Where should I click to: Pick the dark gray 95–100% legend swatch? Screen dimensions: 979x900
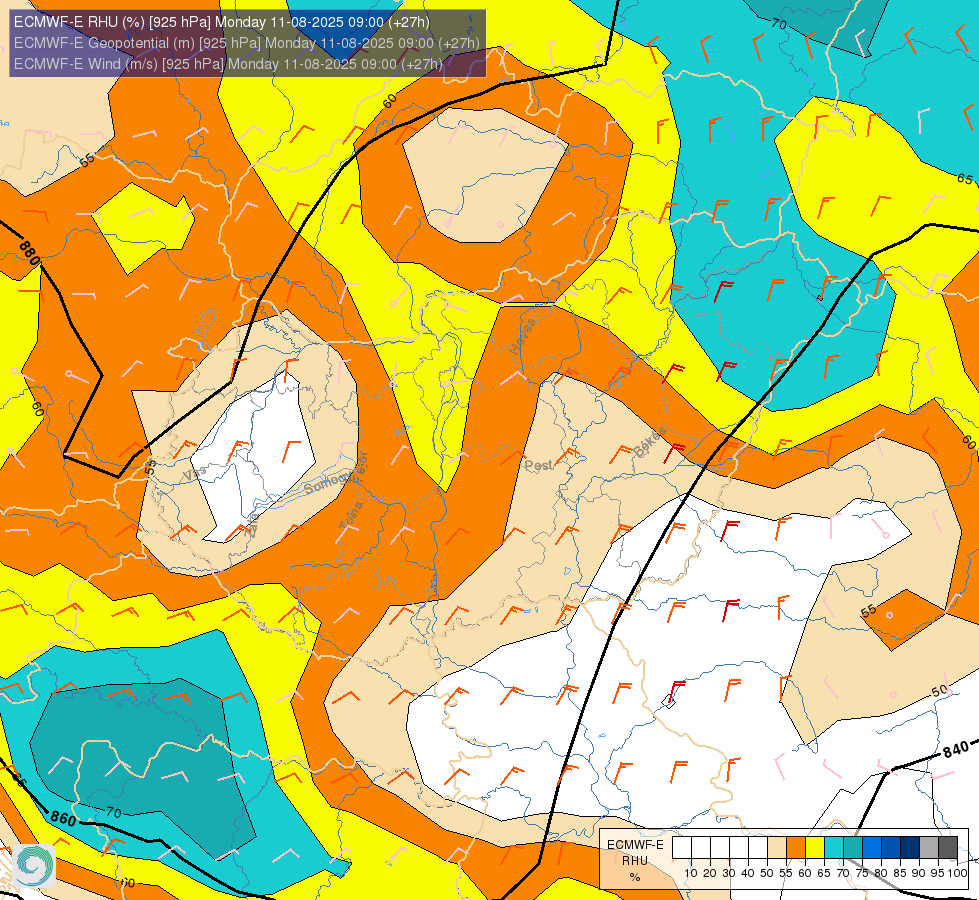[x=948, y=848]
